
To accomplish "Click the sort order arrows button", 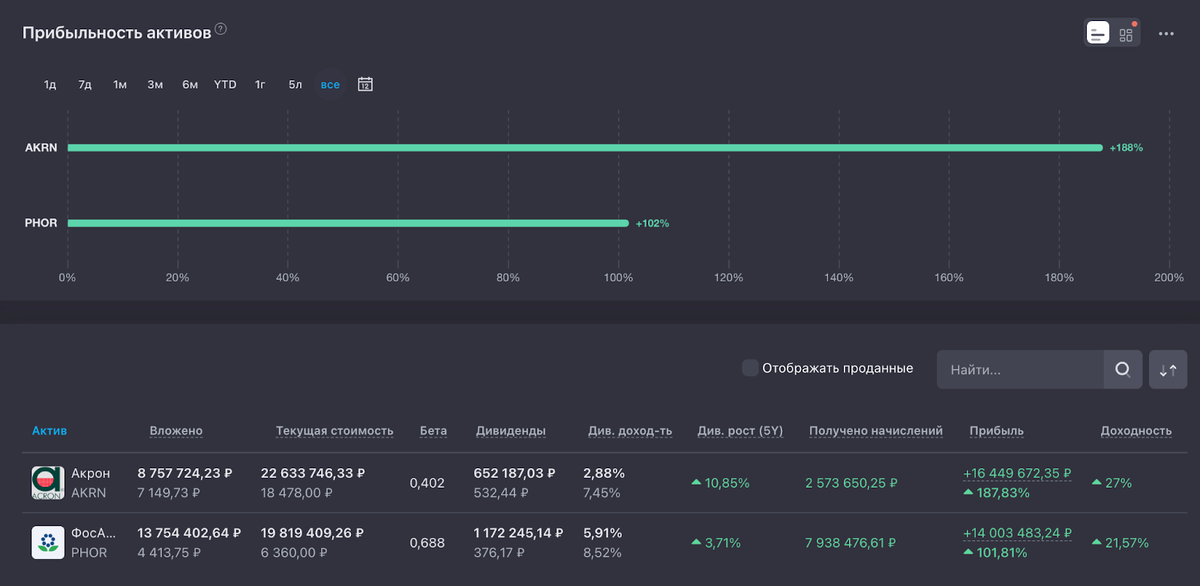I will (1168, 370).
